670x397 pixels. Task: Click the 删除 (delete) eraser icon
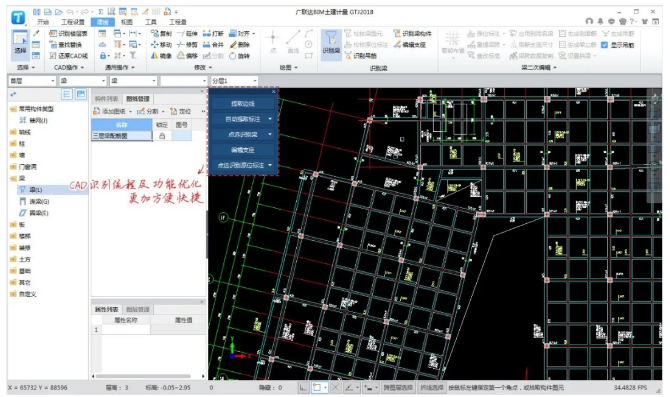coord(233,44)
